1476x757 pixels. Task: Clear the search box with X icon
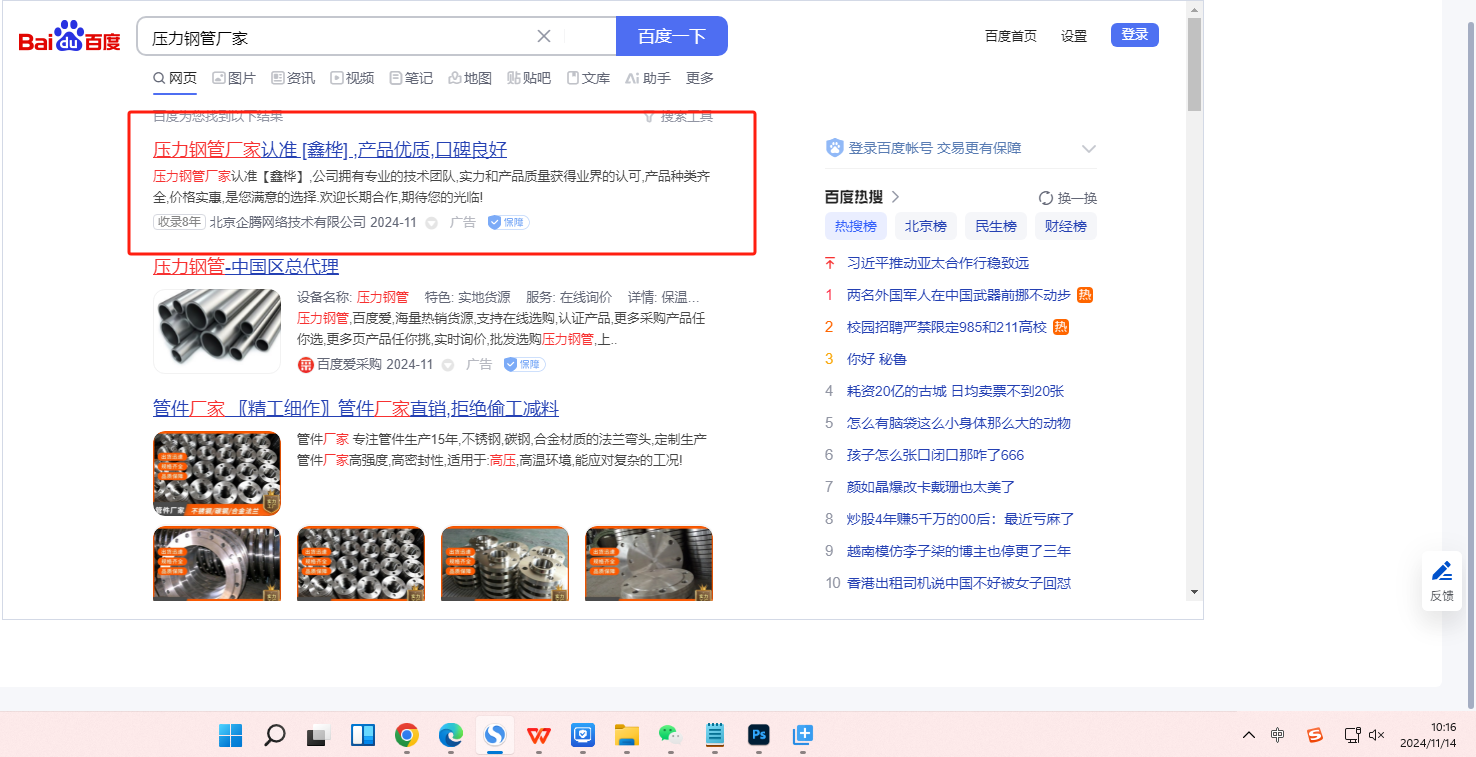(544, 37)
